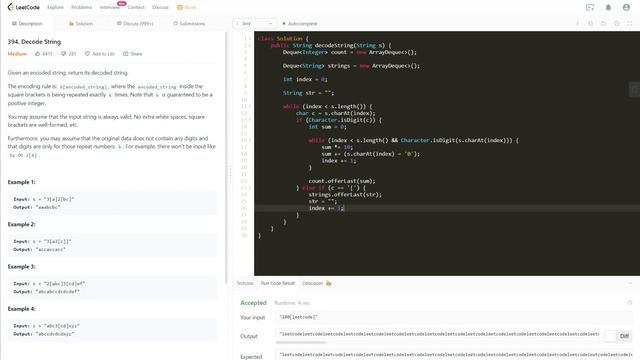The width and height of the screenshot is (640, 360).
Task: Collapse code fold at line 1
Action: click(250, 38)
